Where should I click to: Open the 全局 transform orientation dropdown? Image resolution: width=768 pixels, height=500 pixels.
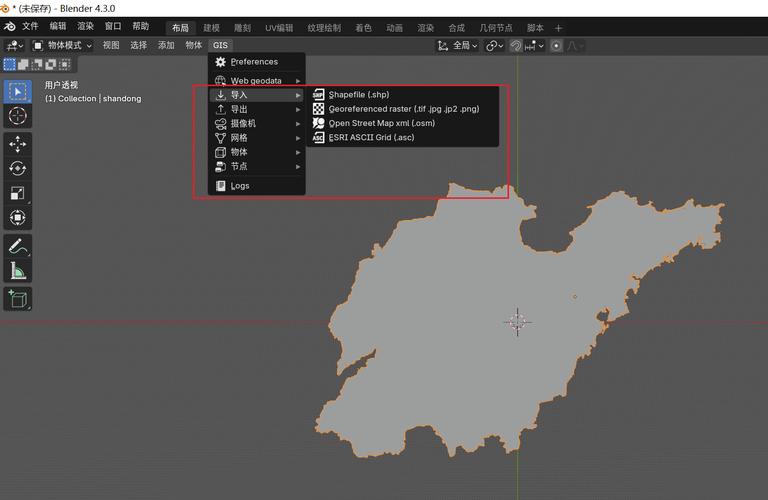coord(457,46)
